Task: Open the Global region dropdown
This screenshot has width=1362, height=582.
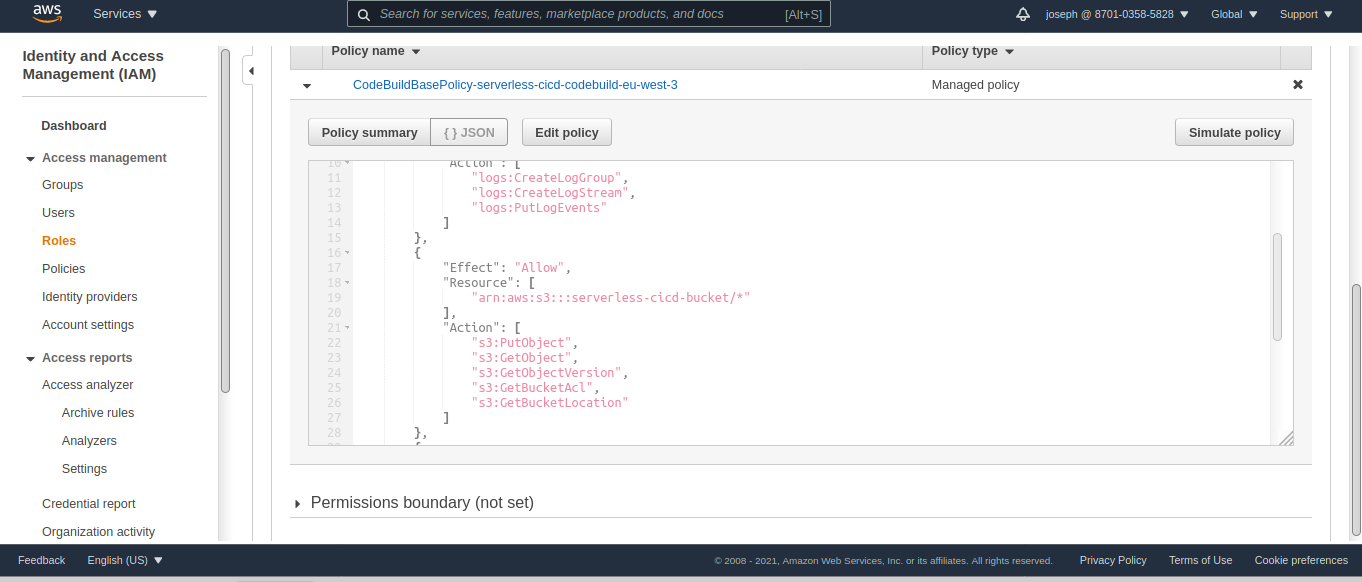Action: click(1232, 14)
